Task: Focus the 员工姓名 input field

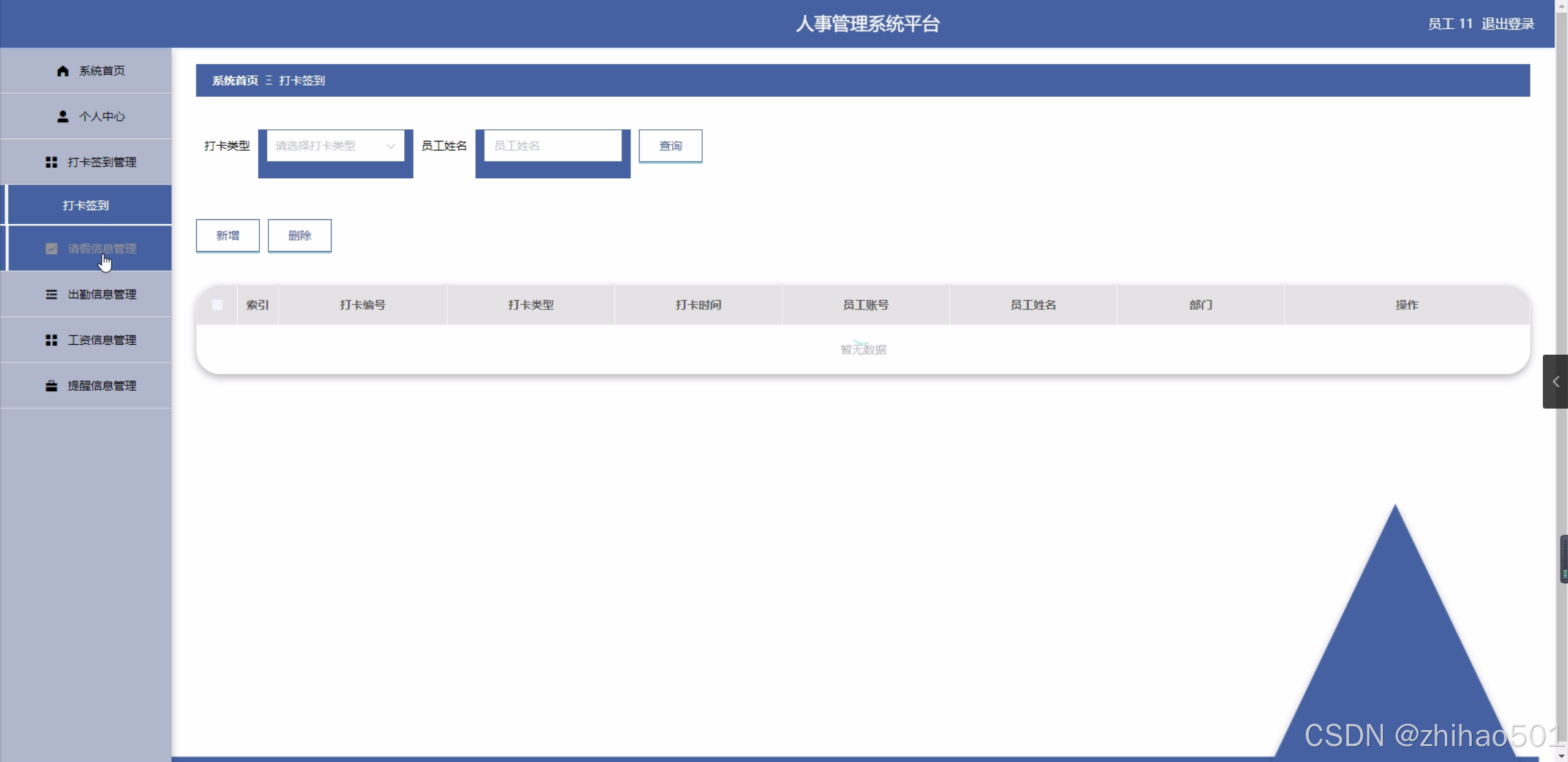Action: click(x=552, y=146)
